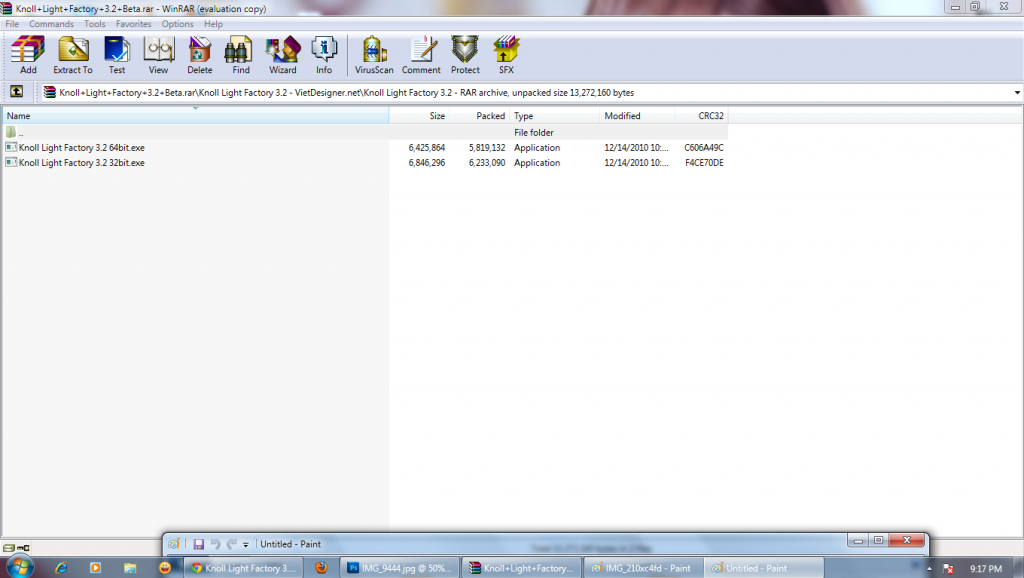Open the Windows Start menu
Viewport: 1024px width, 578px height.
19,566
